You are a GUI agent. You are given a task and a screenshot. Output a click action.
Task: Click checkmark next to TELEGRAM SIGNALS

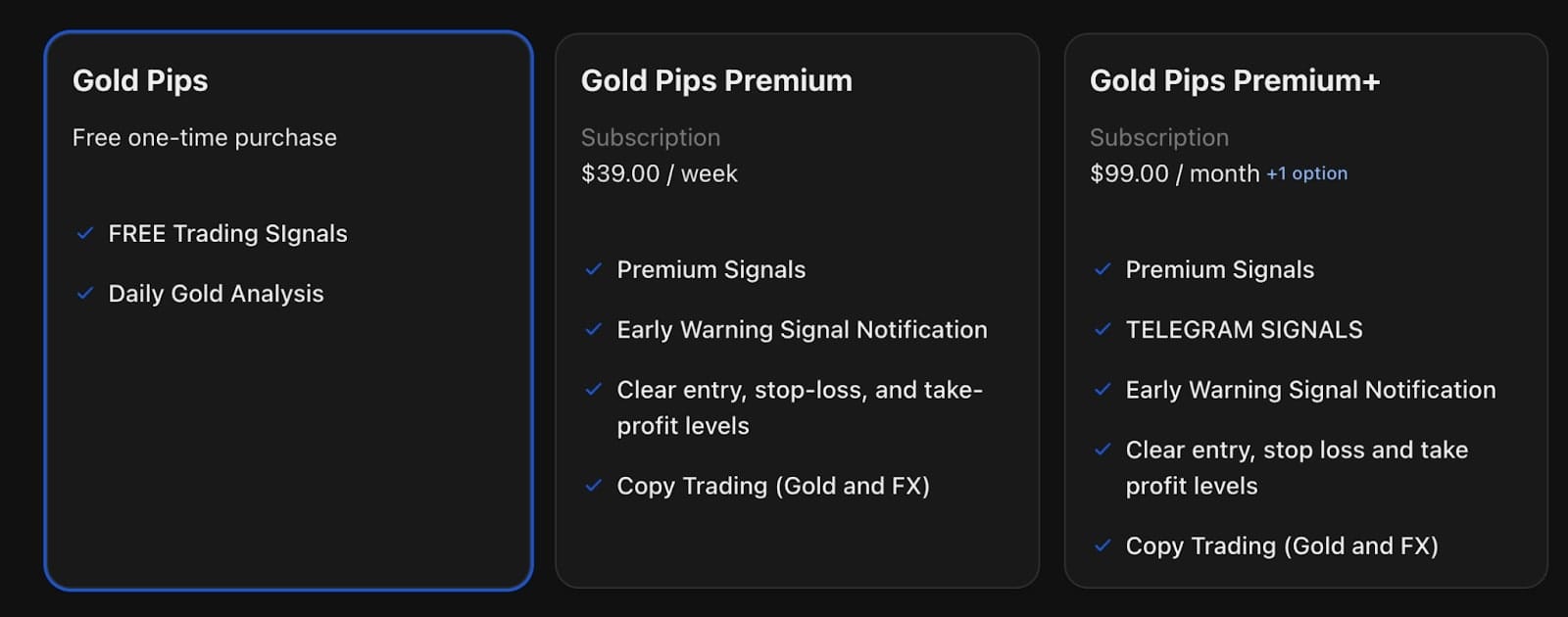(x=1102, y=329)
